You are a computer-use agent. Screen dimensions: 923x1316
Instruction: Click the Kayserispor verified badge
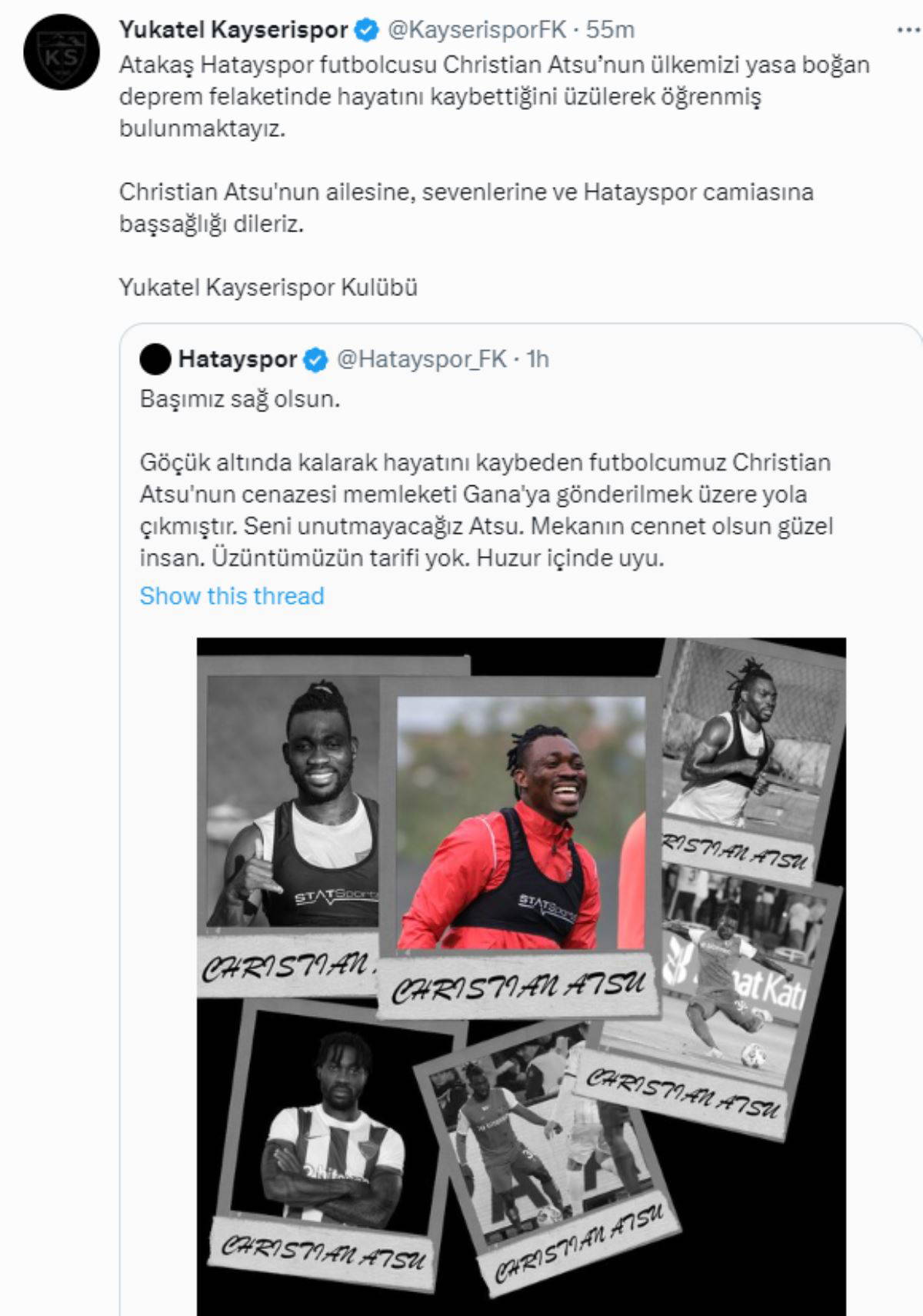coord(368,30)
